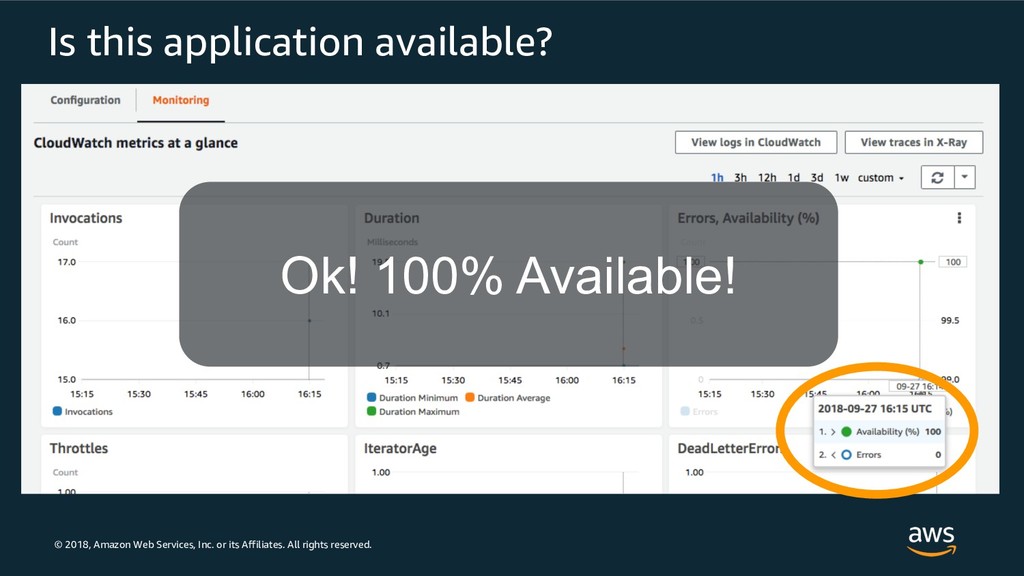Click the 100 value label on availability axis
The height and width of the screenshot is (576, 1024).
click(x=953, y=262)
